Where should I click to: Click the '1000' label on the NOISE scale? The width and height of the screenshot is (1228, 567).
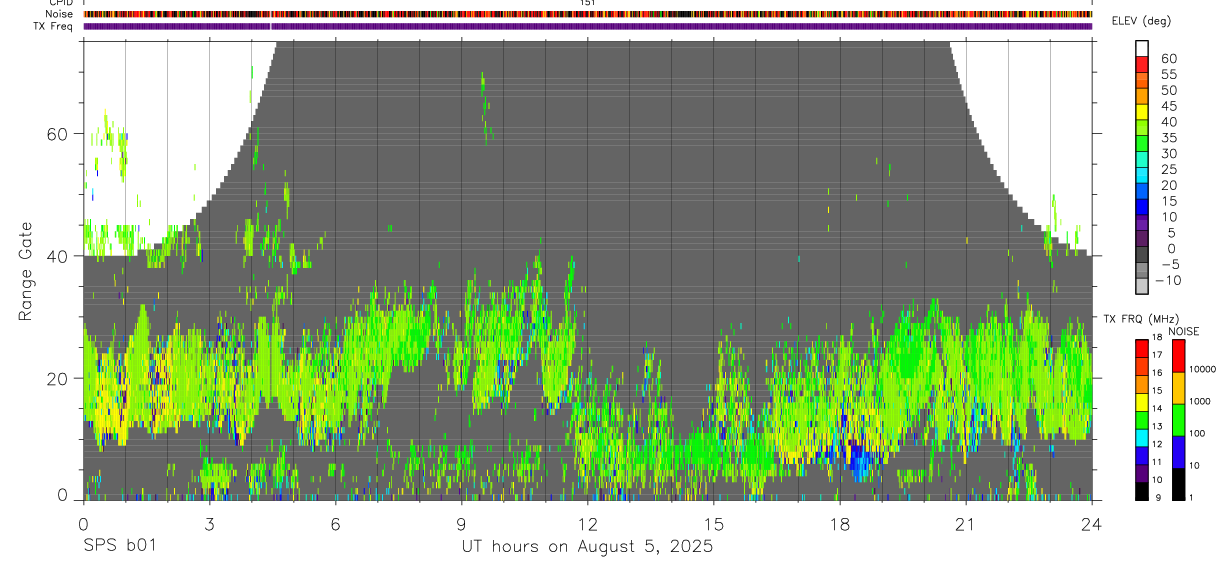pos(1202,401)
